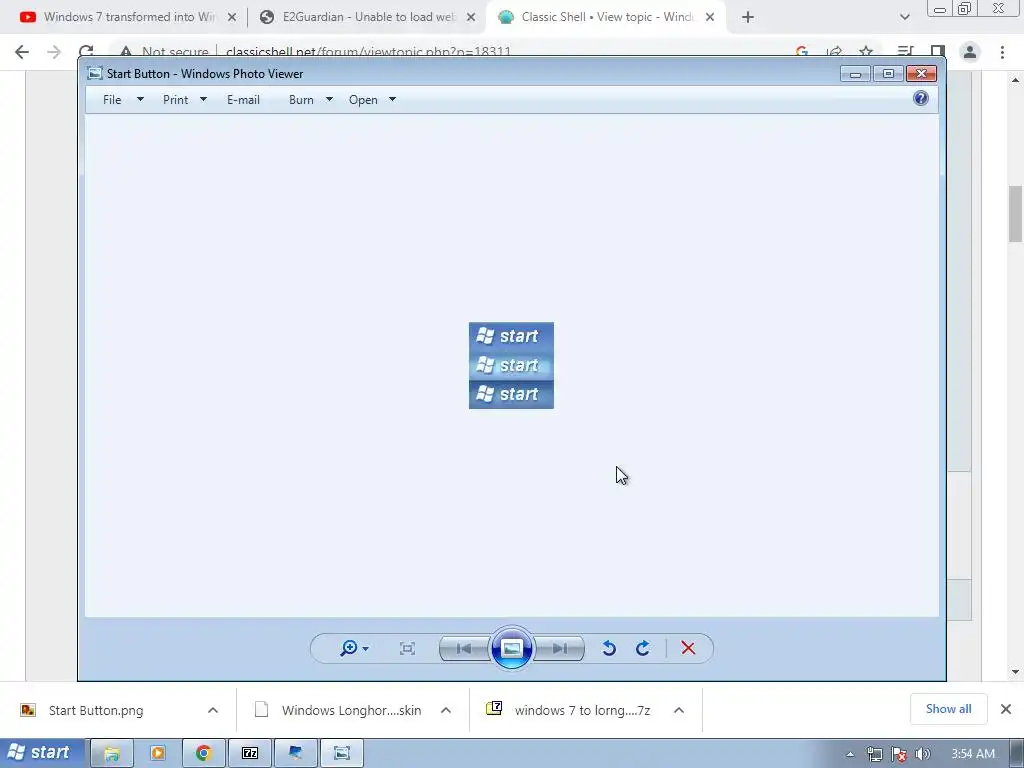
Task: Click the network tray icon
Action: click(x=874, y=754)
